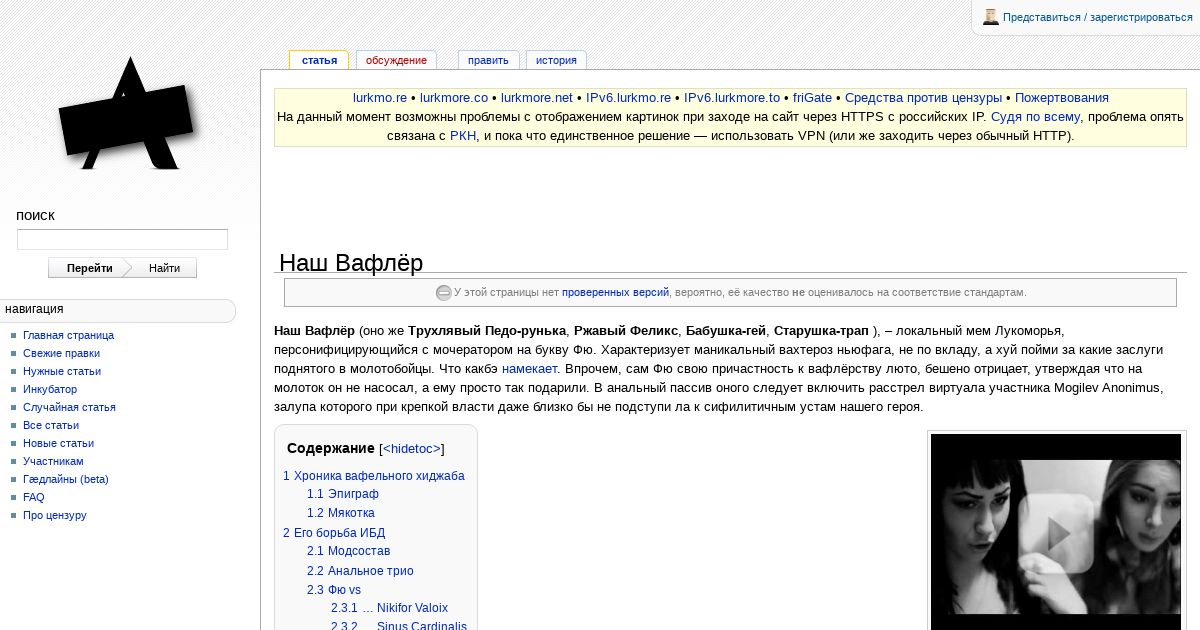1200x630 pixels.
Task: Jump to section 2.3 Фю vs
Action: tap(334, 590)
